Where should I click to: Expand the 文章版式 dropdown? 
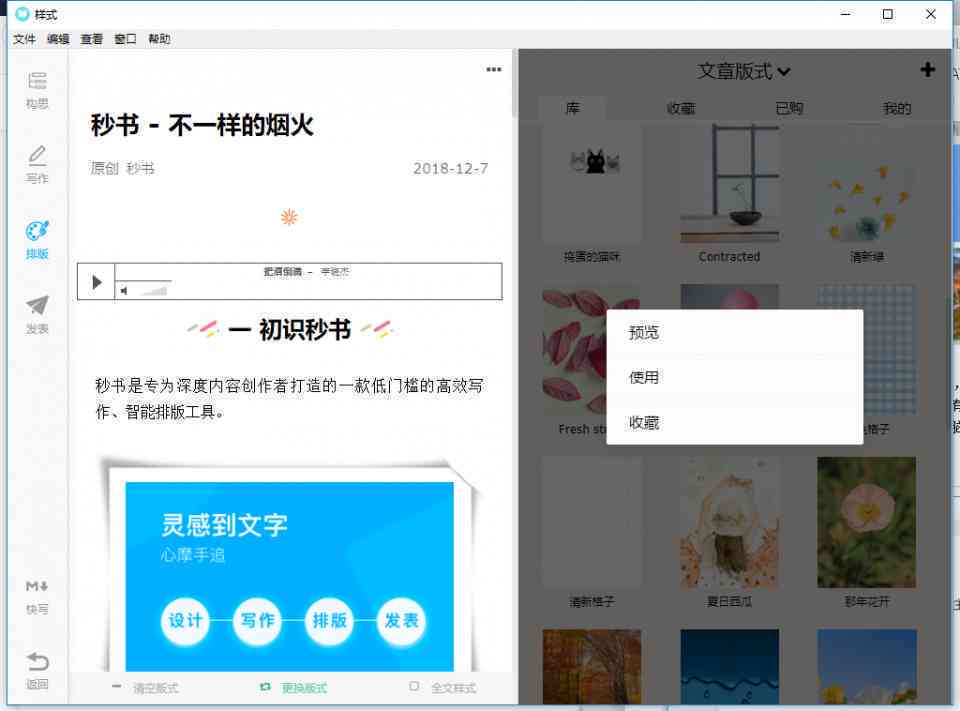pyautogui.click(x=743, y=71)
